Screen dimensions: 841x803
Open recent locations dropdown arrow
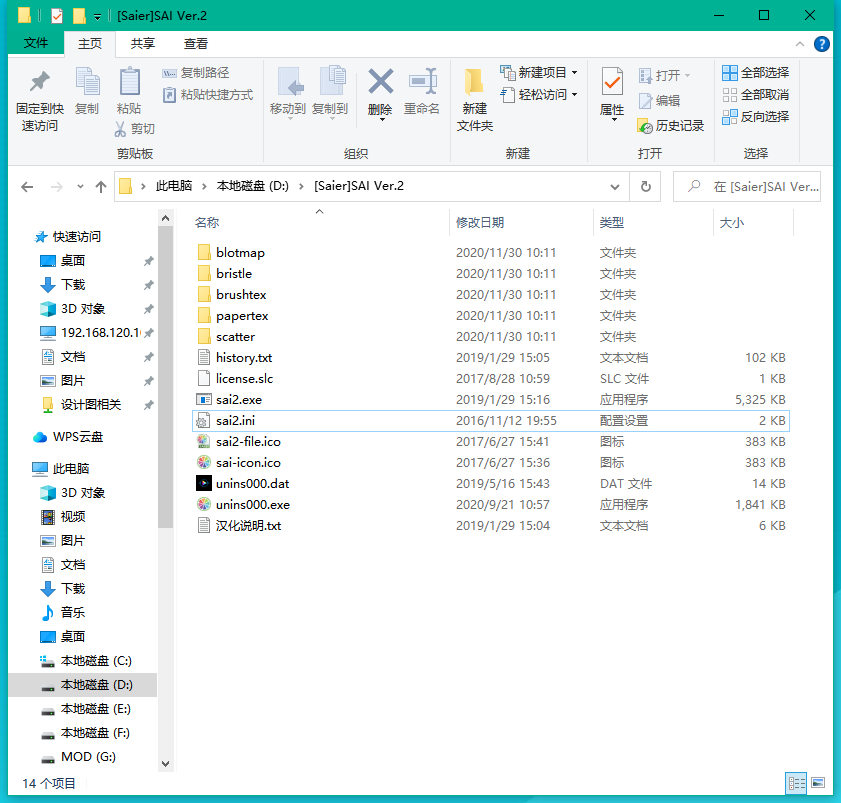pyautogui.click(x=80, y=187)
